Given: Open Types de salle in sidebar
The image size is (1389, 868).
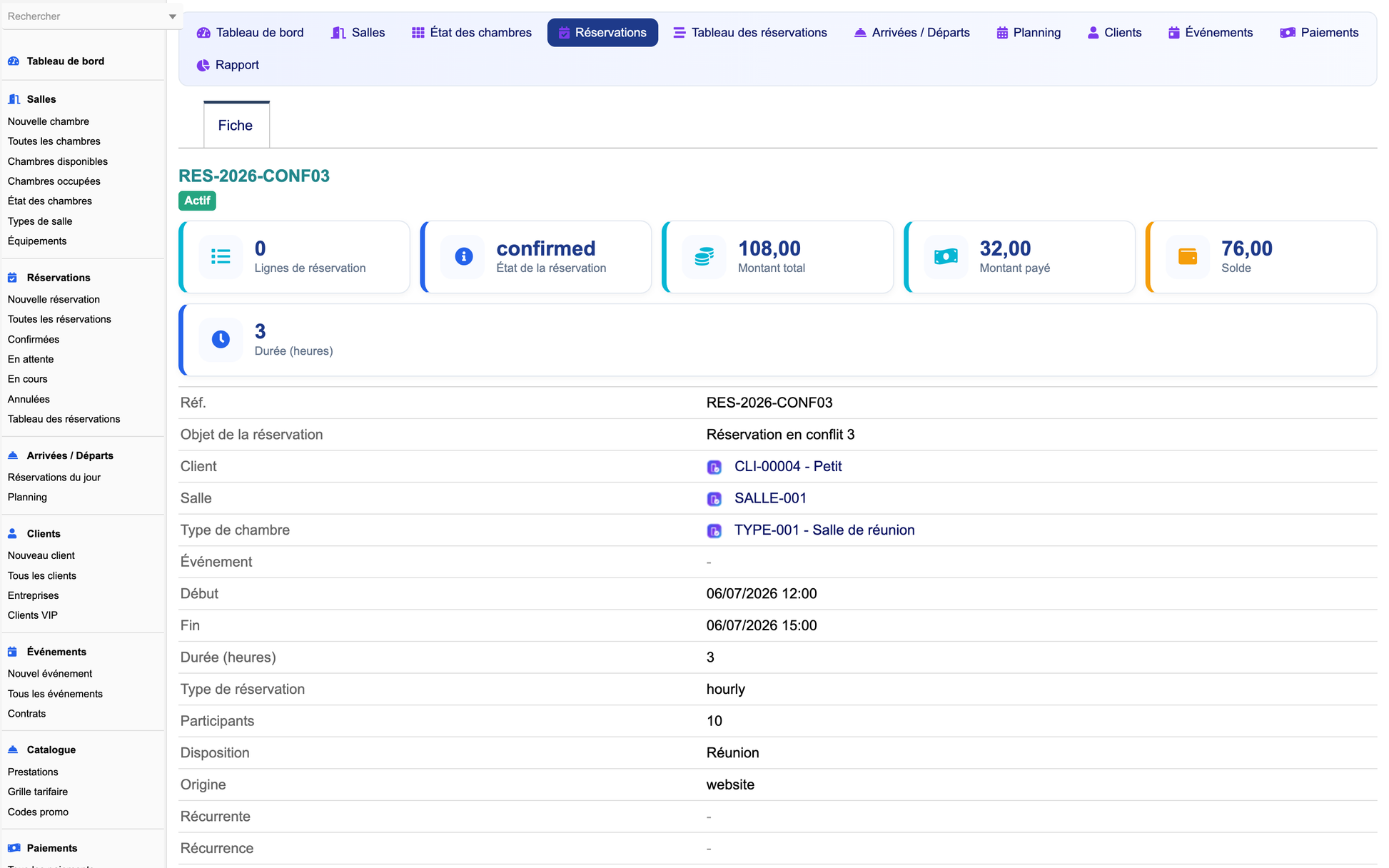Looking at the screenshot, I should pos(40,221).
